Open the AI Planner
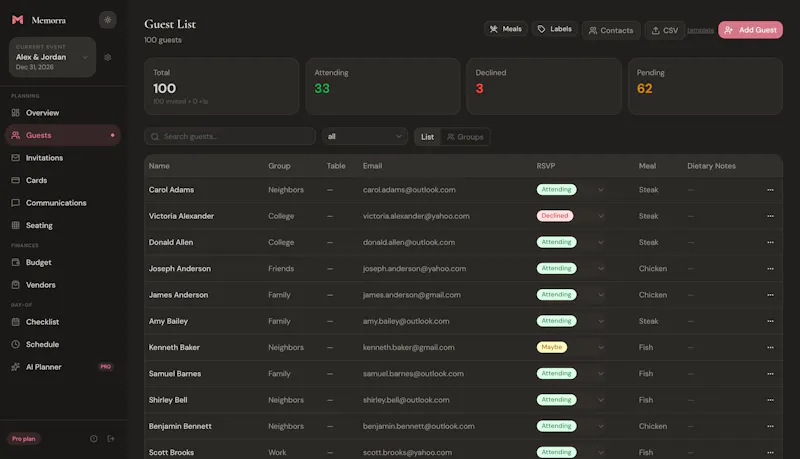 [x=62, y=367]
